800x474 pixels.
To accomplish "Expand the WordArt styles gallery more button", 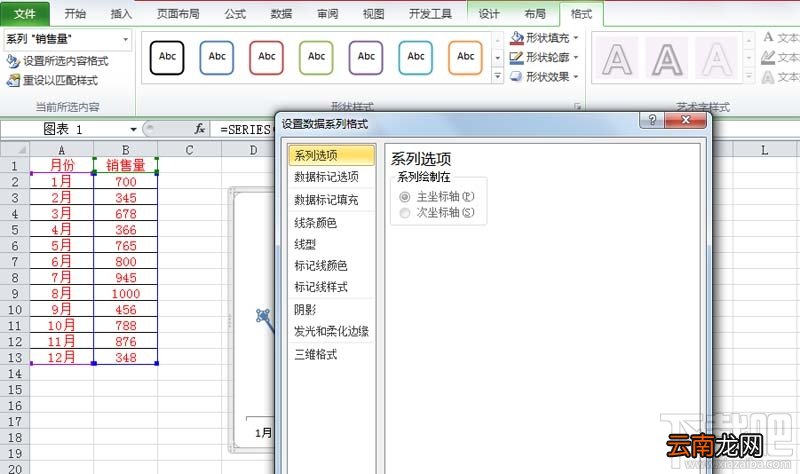I will pos(749,76).
